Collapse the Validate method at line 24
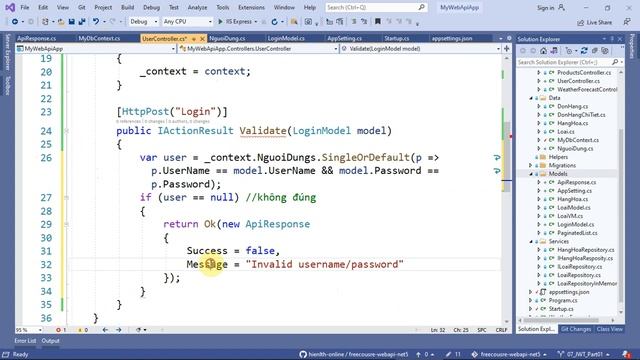 click(x=67, y=131)
